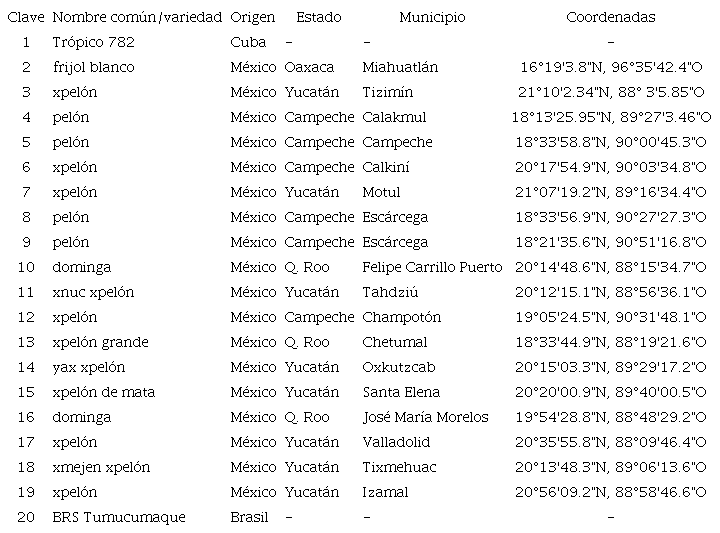Screen dimensions: 720x533
Task: Click the Brasil origin cell
Action: tap(250, 517)
